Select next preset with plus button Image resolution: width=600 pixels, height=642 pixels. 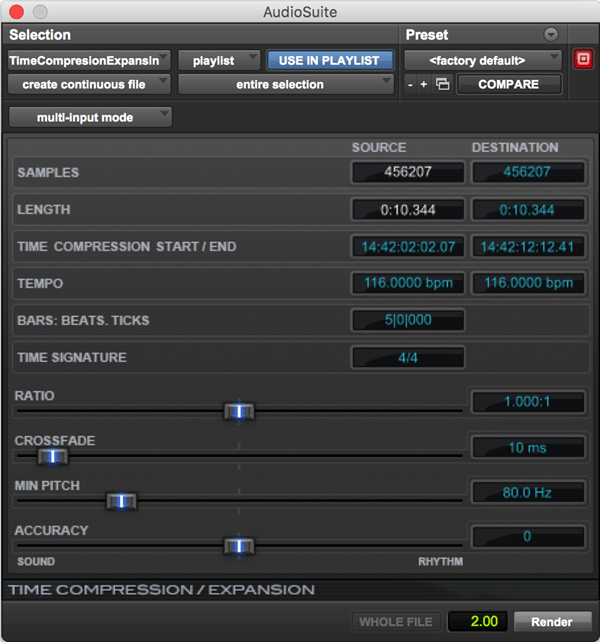(424, 85)
